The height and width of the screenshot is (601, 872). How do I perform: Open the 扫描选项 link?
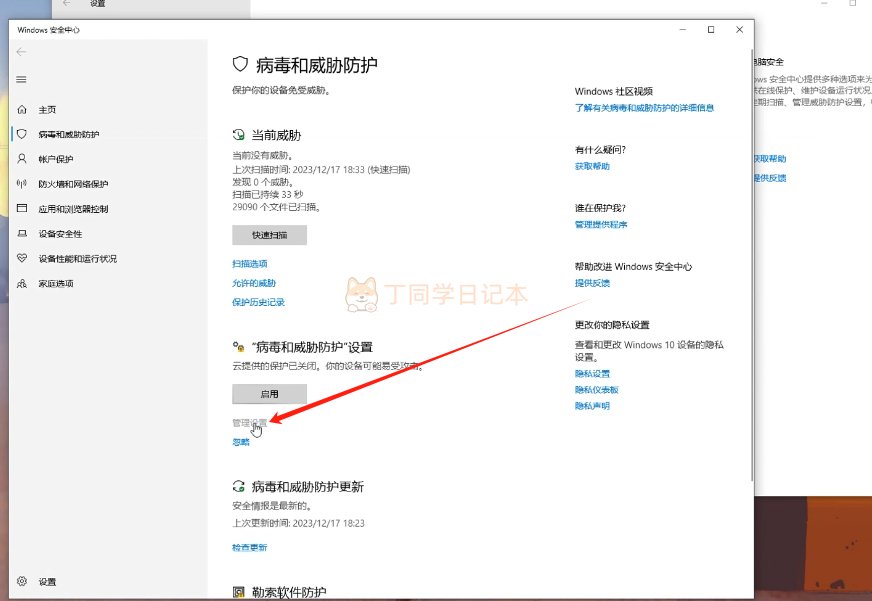(x=250, y=264)
